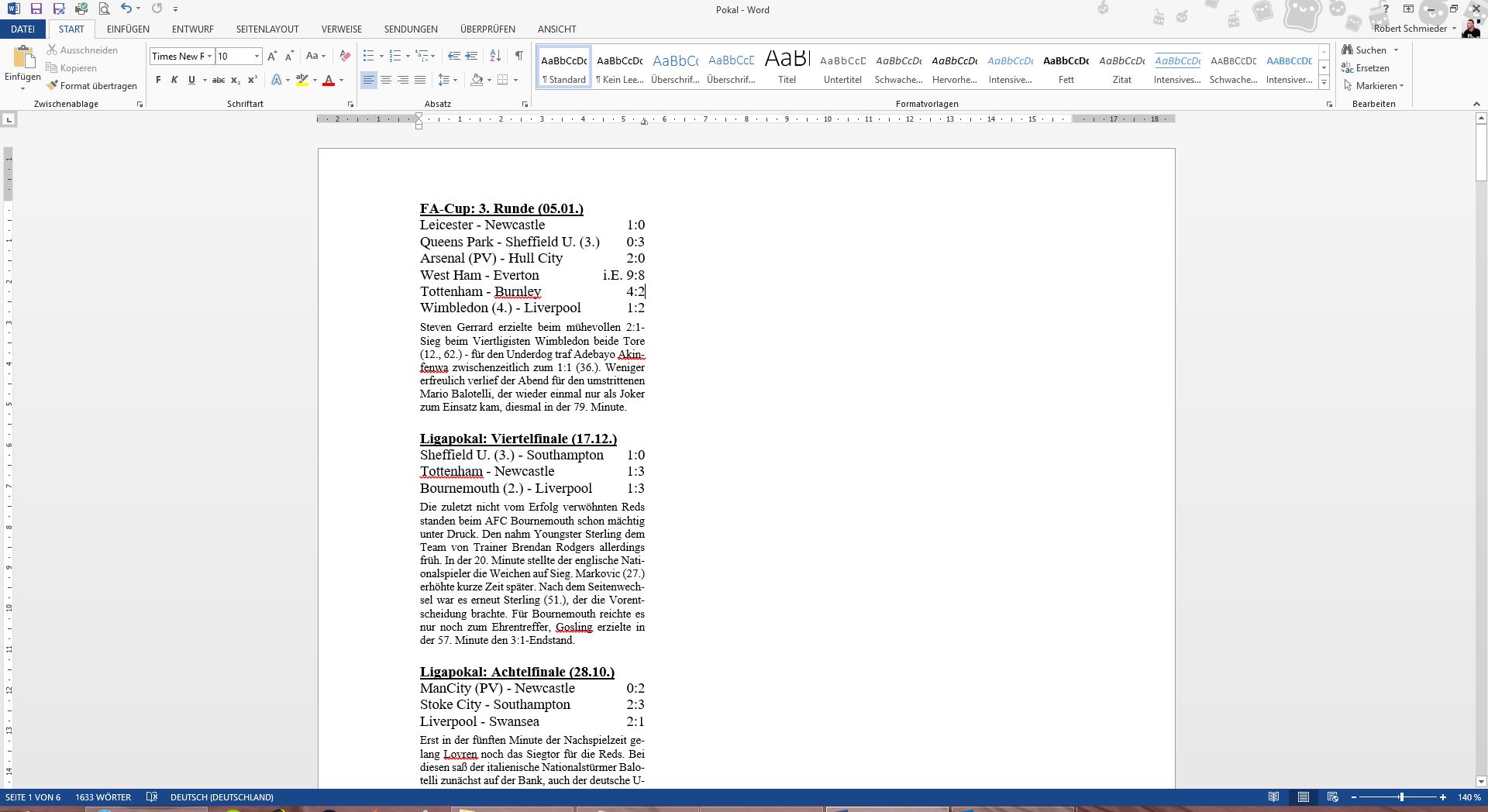Align text right
The width and height of the screenshot is (1488, 812).
pyautogui.click(x=403, y=80)
